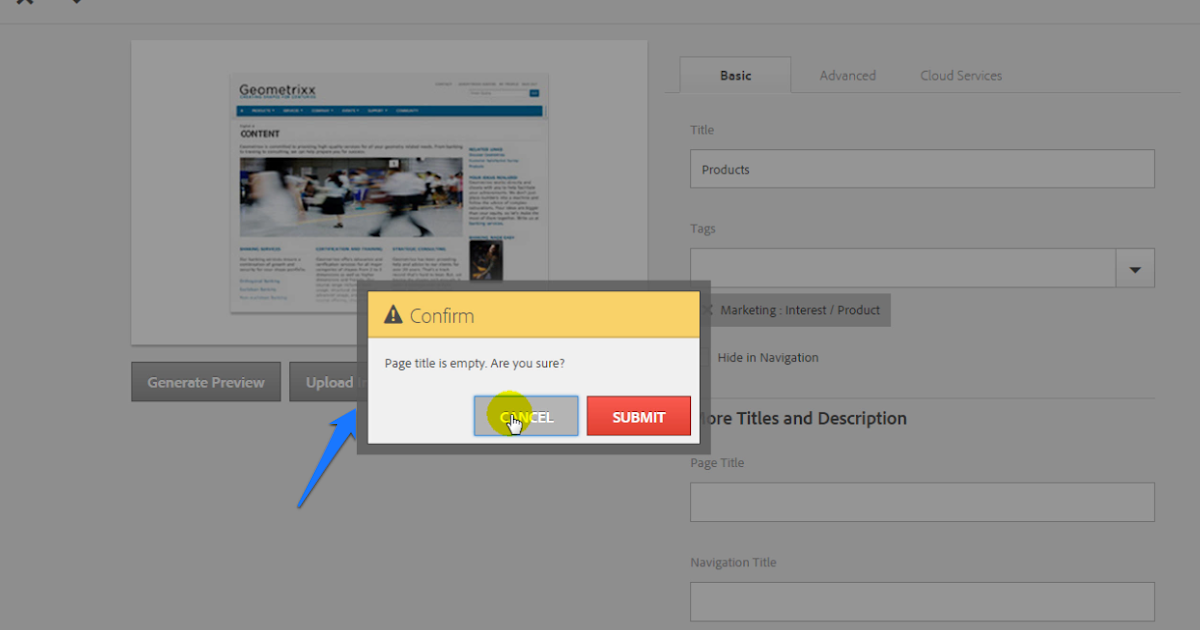Switch to the Advanced tab
The height and width of the screenshot is (630, 1200).
(847, 75)
